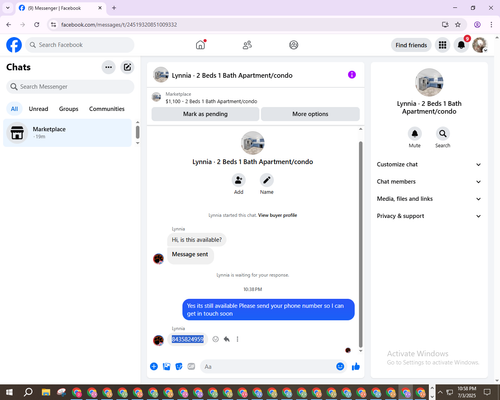The image size is (500, 400).
Task: Go to the Home feed icon
Action: (200, 45)
